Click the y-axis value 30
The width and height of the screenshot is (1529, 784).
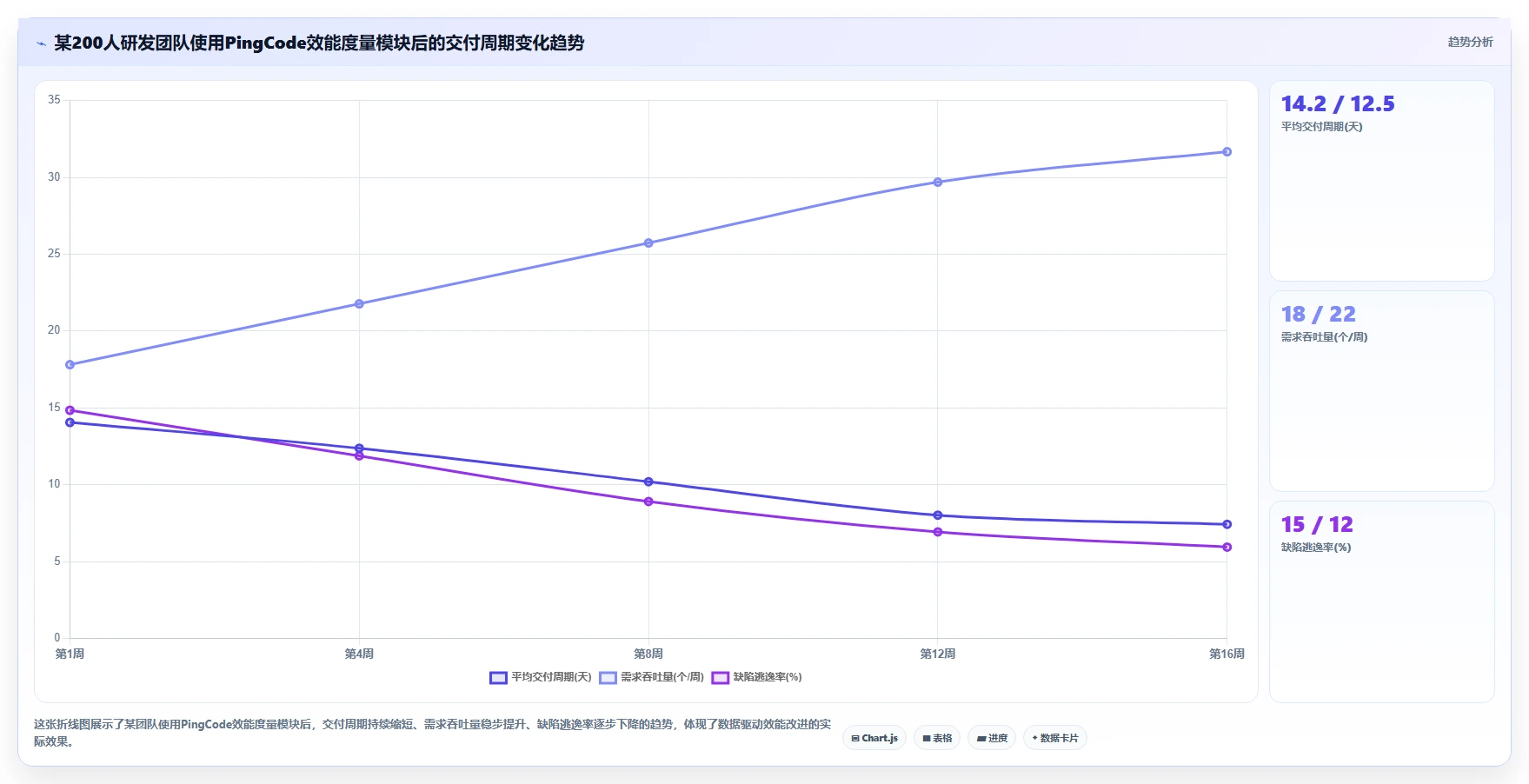[54, 177]
